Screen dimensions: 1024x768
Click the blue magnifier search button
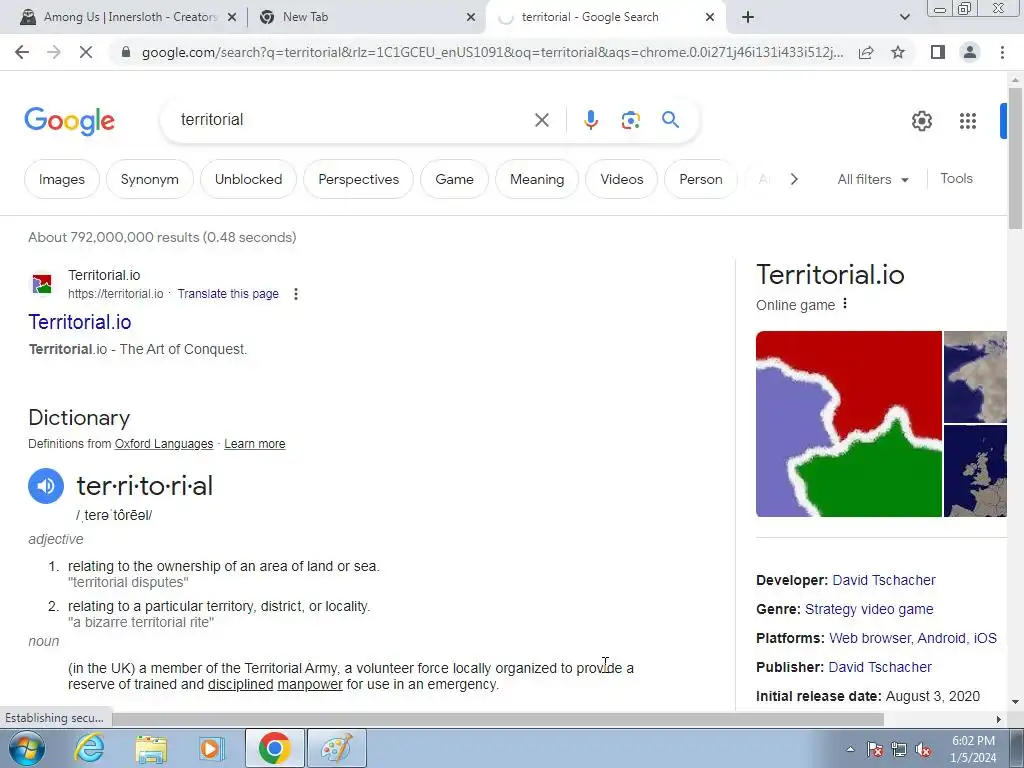tap(670, 120)
